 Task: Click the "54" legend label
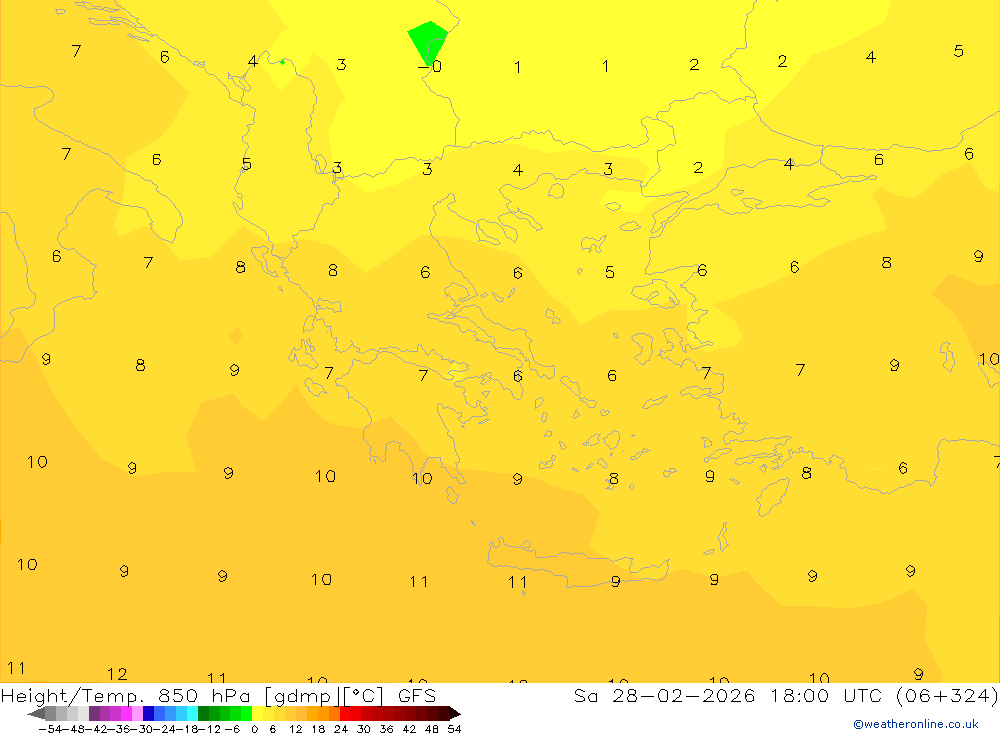coord(454,729)
